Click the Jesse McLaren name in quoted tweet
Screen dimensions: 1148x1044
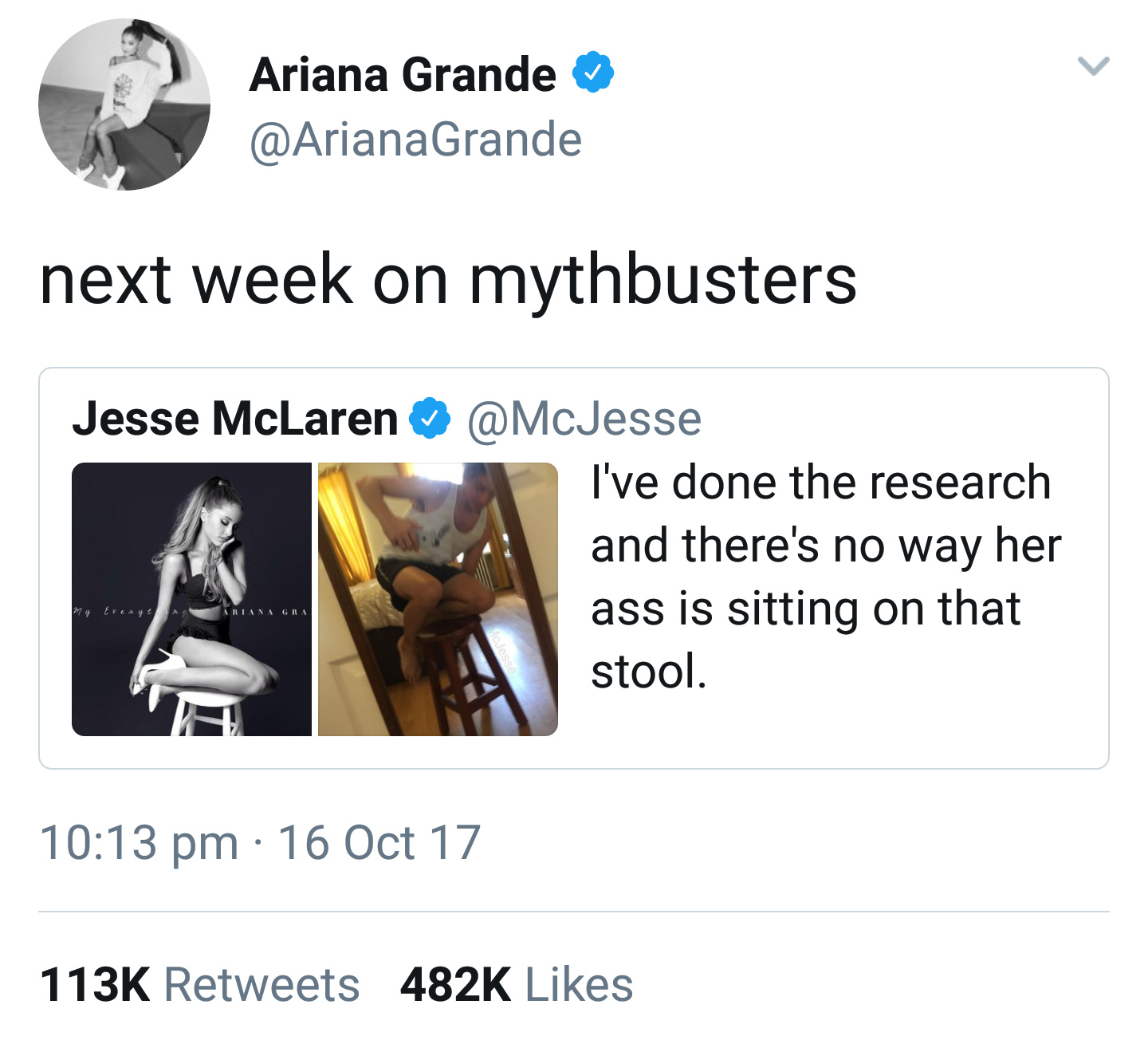point(235,419)
